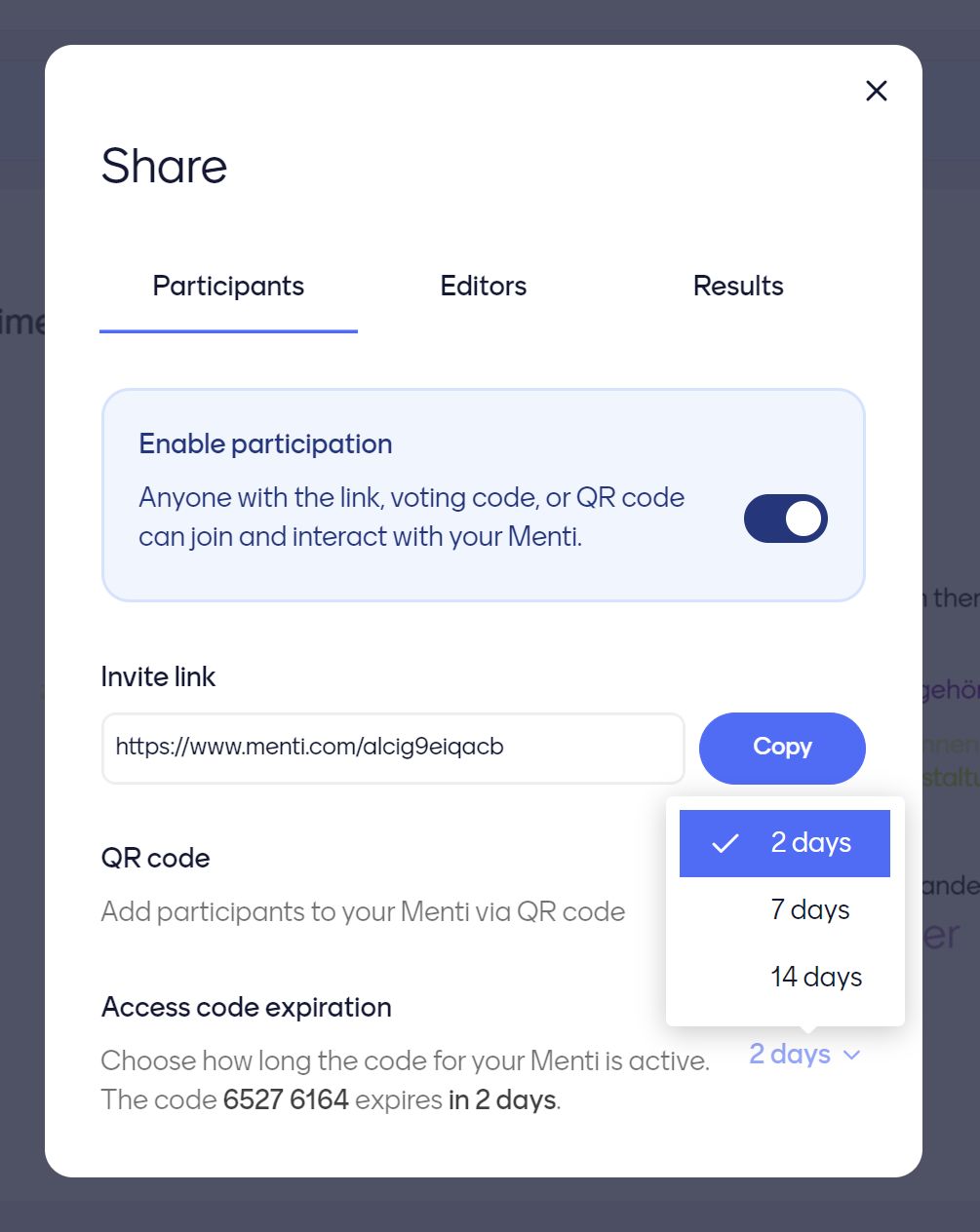Disable the Enable participation switch
Screen dimensions: 980x1232
[785, 519]
